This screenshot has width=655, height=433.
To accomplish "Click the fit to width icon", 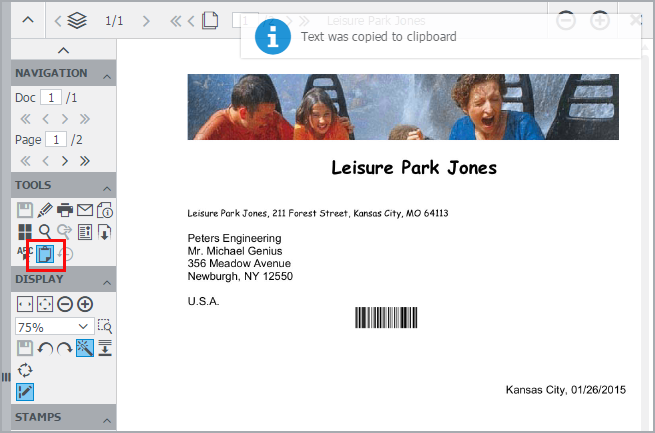I will point(25,304).
